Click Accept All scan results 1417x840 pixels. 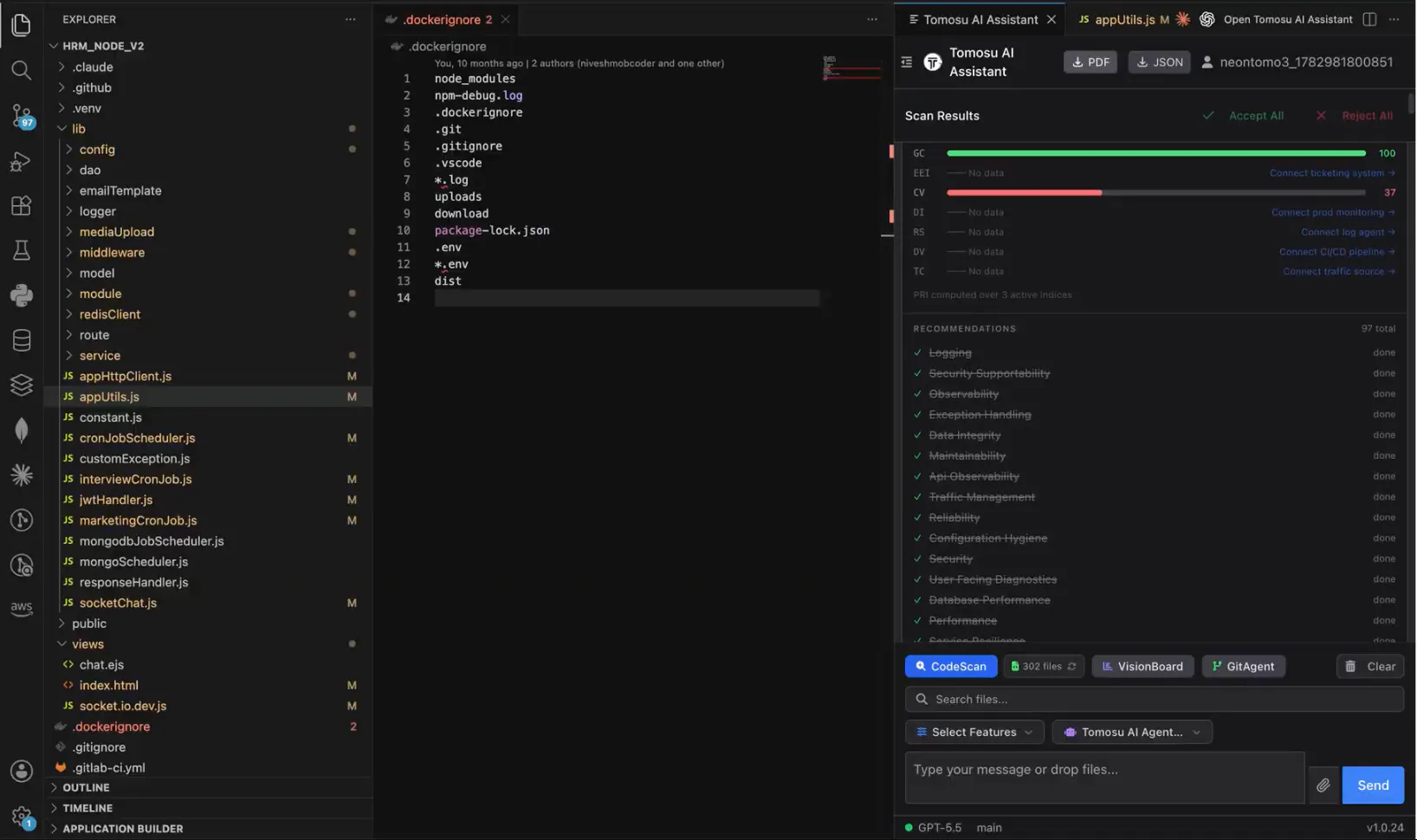click(x=1244, y=116)
